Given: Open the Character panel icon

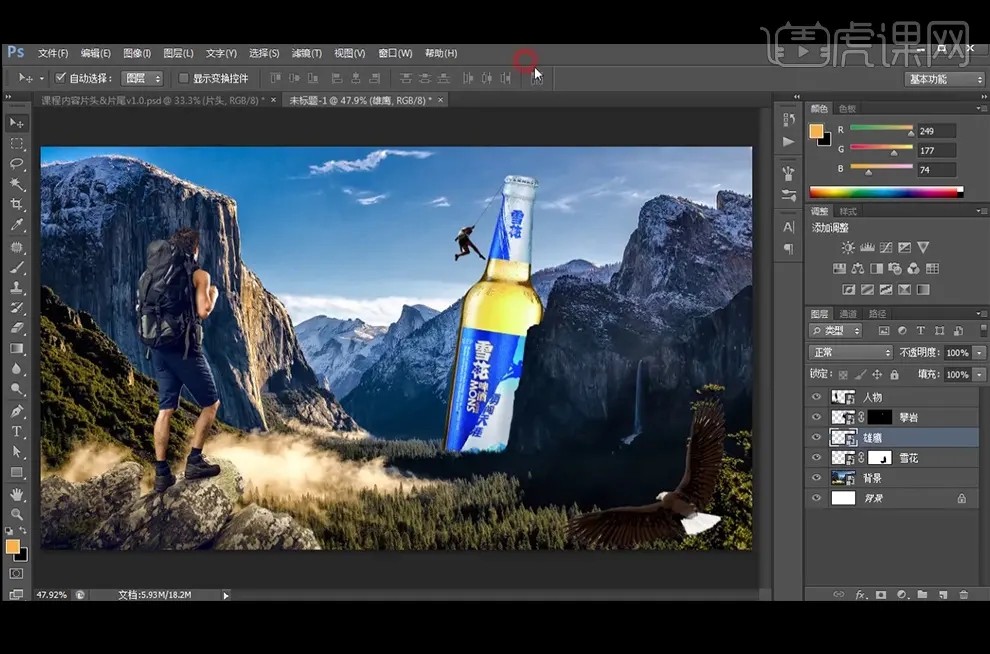Looking at the screenshot, I should point(789,227).
